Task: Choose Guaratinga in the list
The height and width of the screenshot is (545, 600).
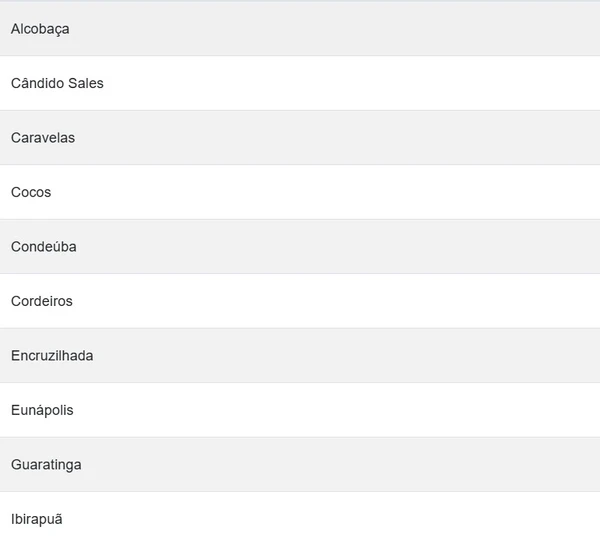Action: pyautogui.click(x=300, y=465)
